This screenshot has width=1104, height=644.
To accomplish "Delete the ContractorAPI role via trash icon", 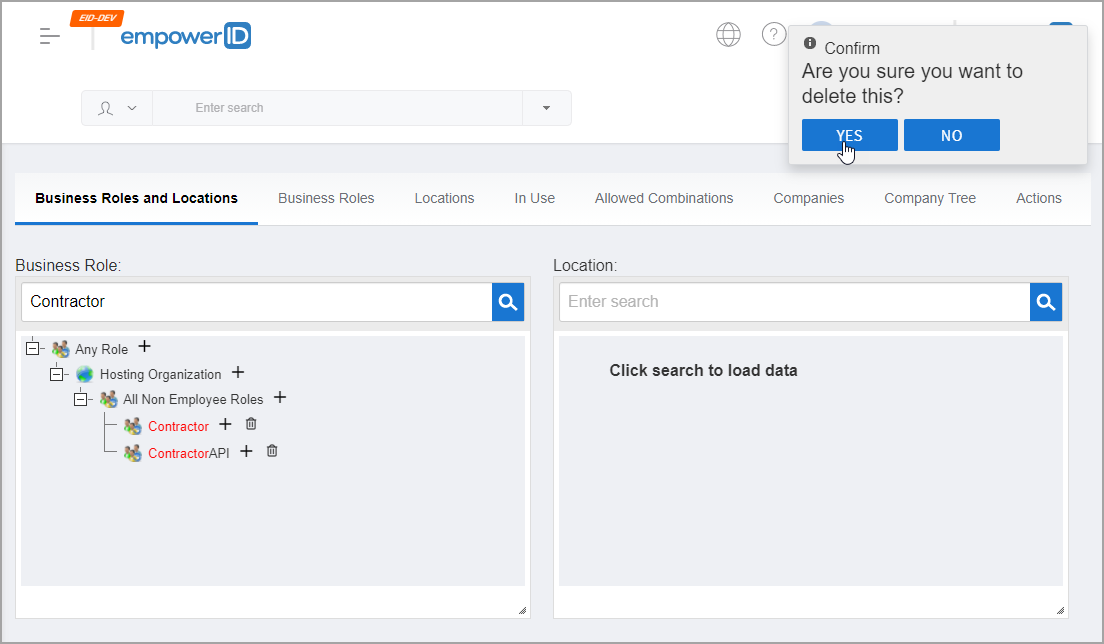I will 272,452.
